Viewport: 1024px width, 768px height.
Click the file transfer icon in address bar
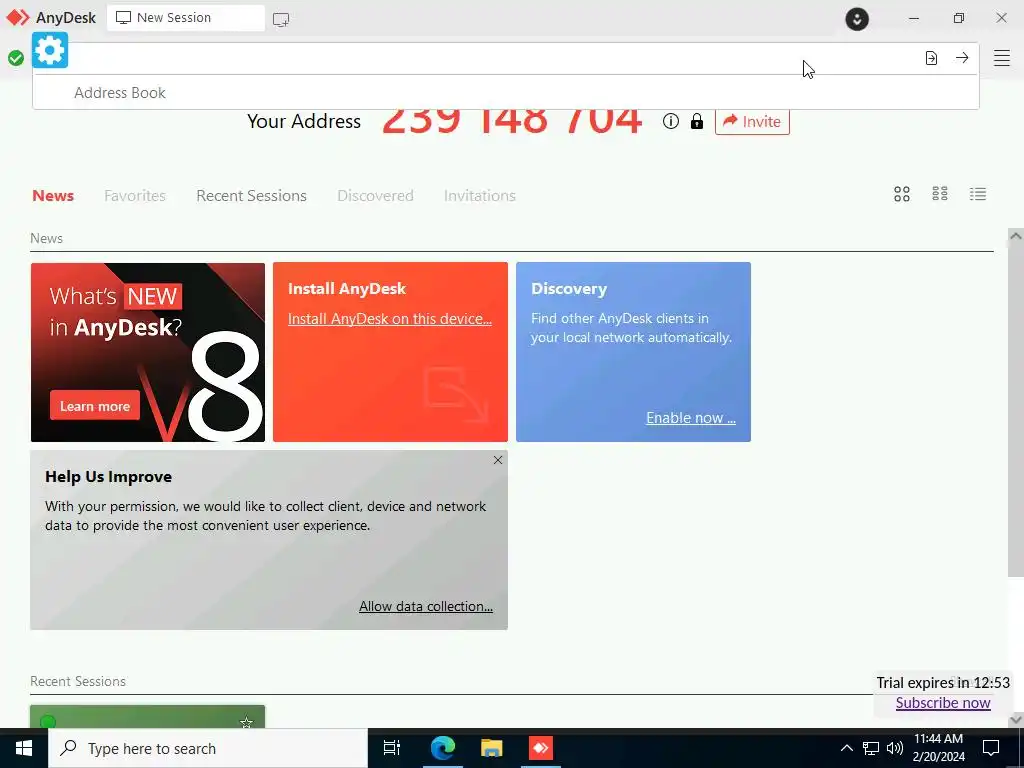click(931, 58)
